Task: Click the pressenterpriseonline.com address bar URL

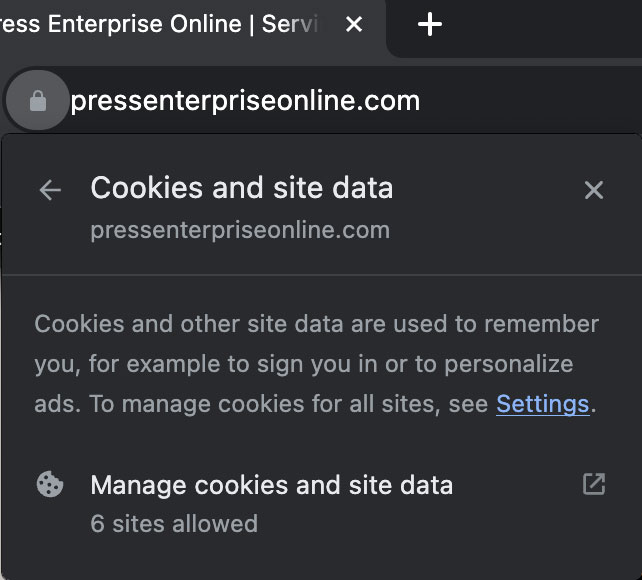Action: (x=245, y=101)
